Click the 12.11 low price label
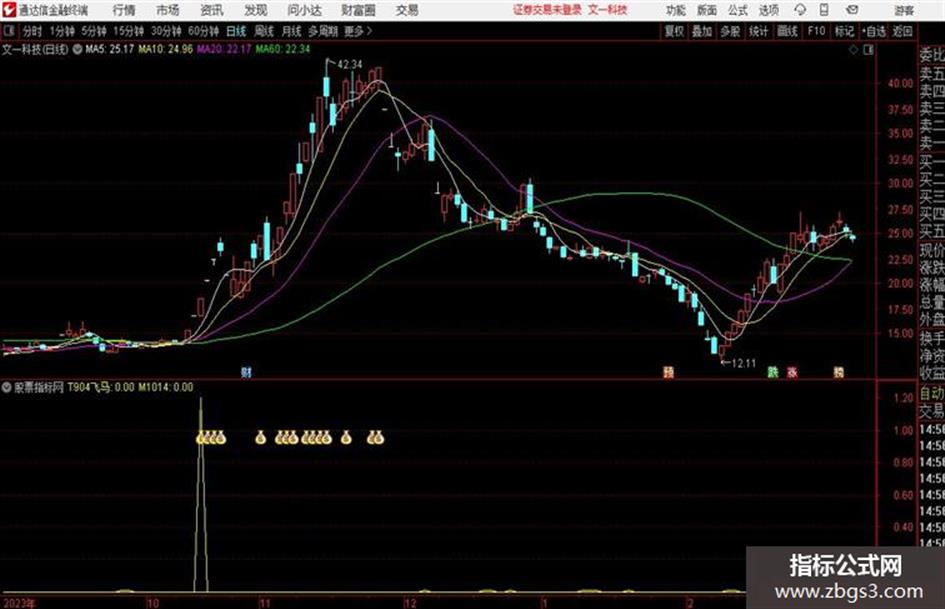The height and width of the screenshot is (609, 945). 742,363
